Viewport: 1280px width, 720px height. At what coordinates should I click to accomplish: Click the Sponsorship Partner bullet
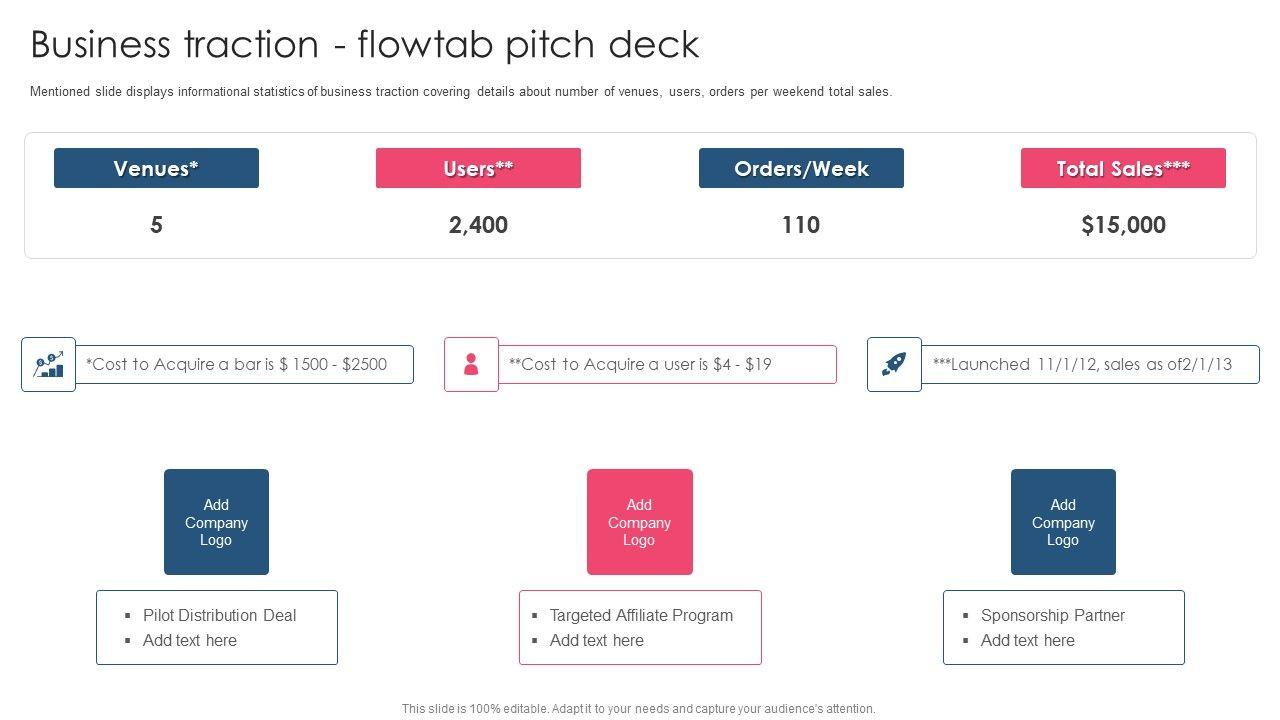tap(1052, 616)
